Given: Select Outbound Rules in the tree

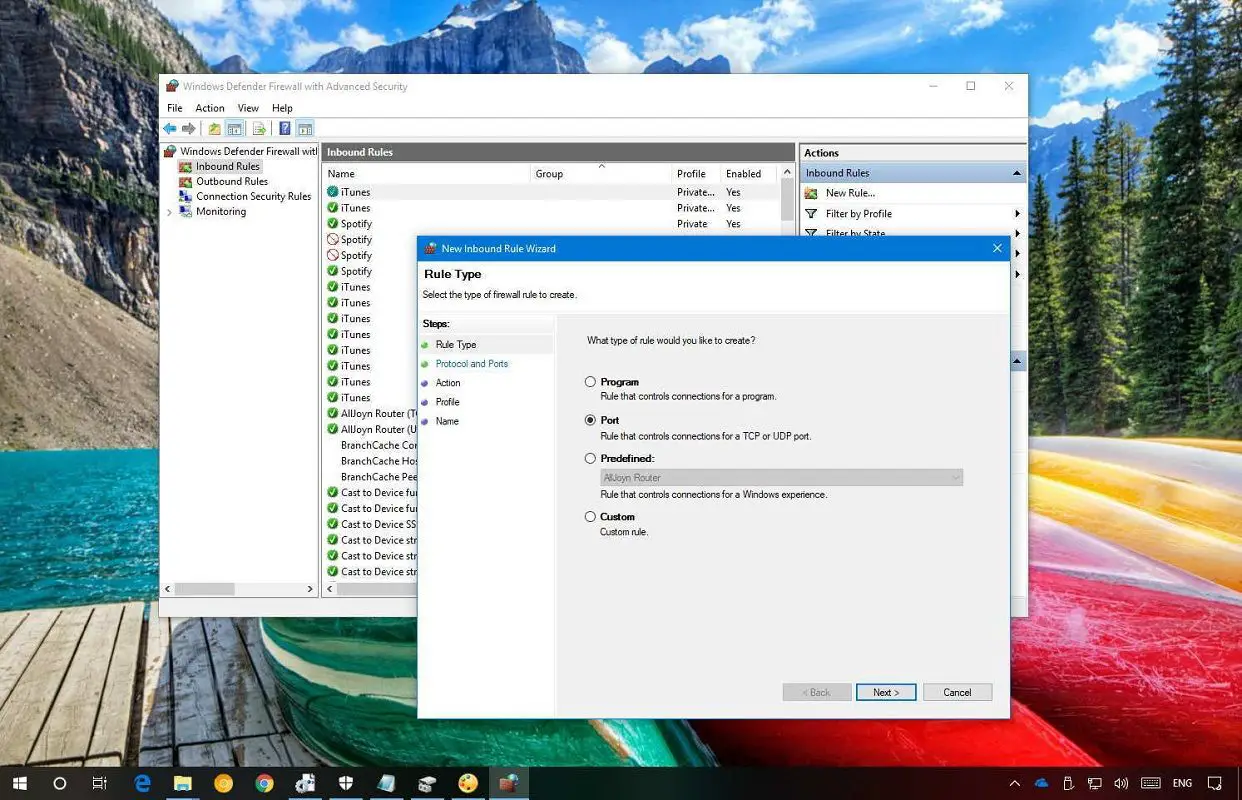Looking at the screenshot, I should pyautogui.click(x=231, y=181).
